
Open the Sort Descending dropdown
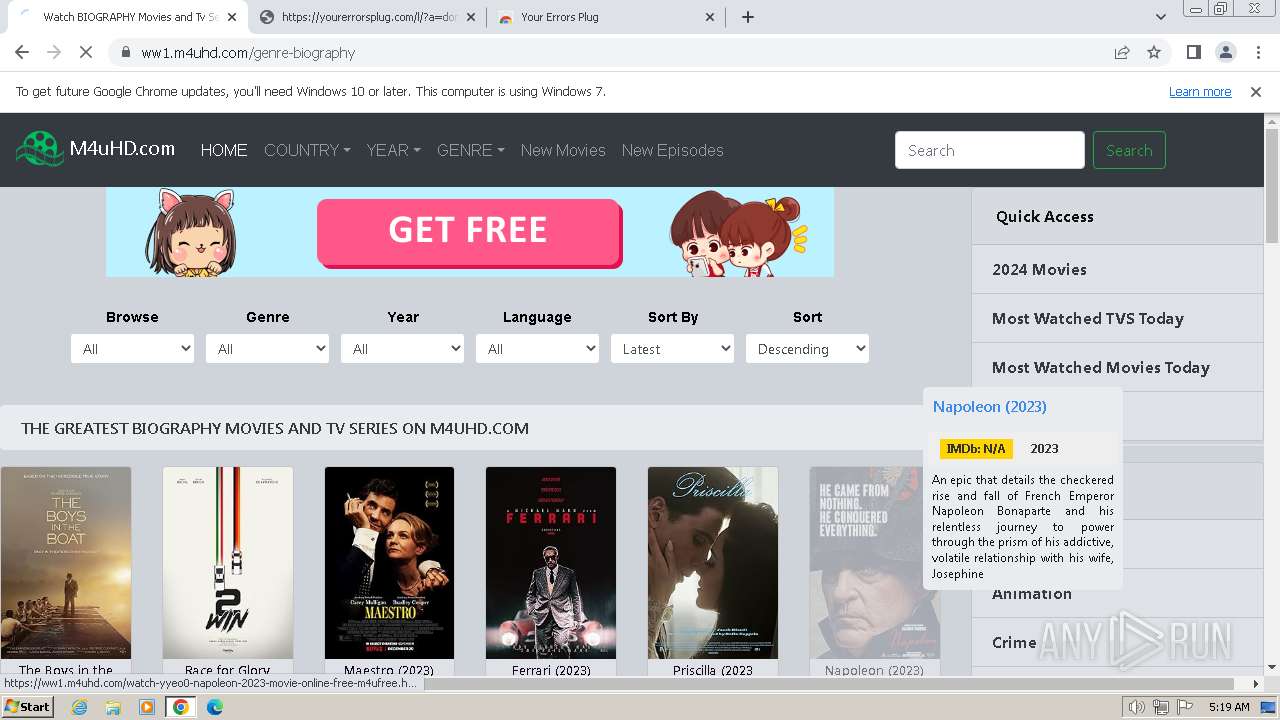click(807, 349)
